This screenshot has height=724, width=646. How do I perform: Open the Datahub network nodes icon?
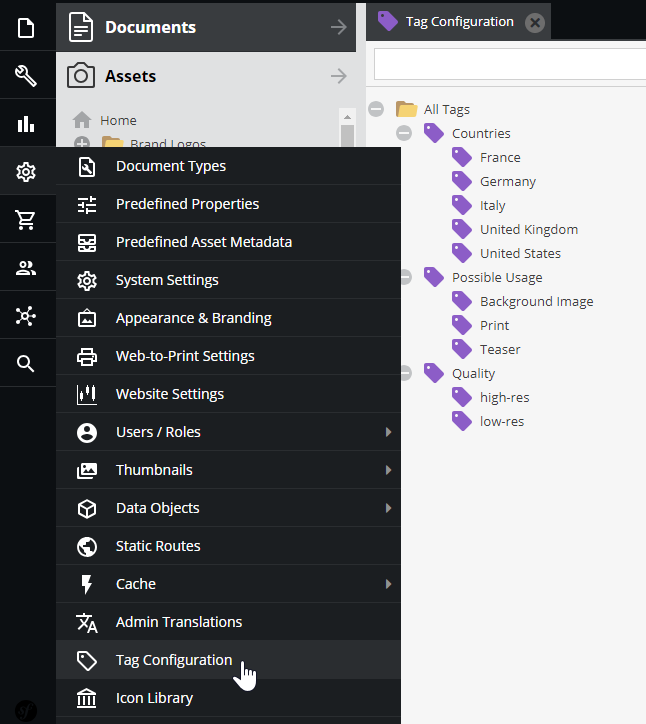tap(26, 316)
